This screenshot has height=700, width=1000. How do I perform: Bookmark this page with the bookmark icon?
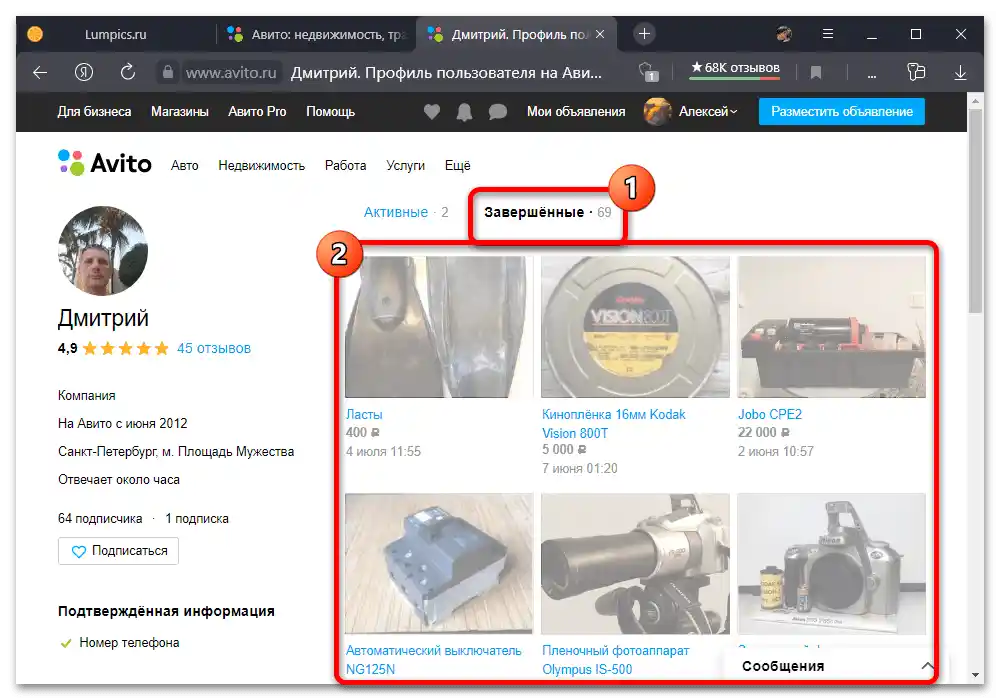816,73
